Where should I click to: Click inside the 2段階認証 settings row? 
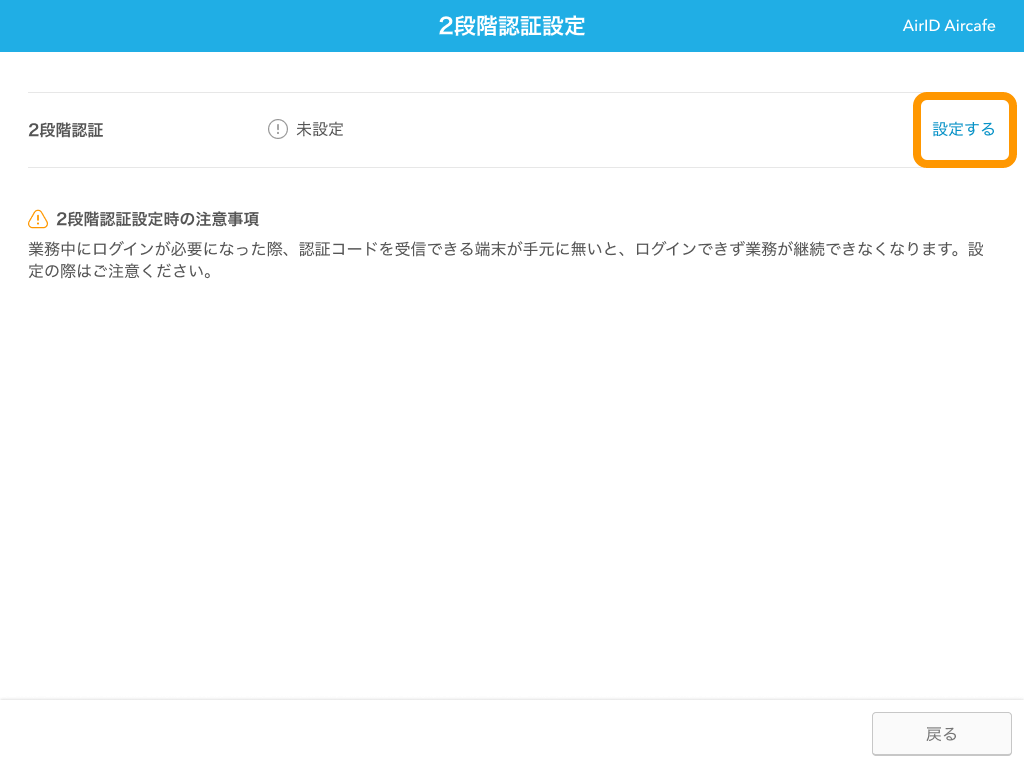[500, 129]
